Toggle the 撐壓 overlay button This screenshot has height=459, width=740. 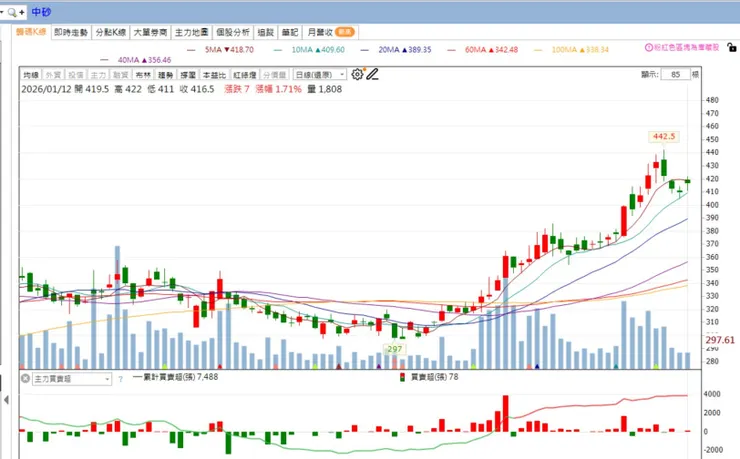click(188, 75)
